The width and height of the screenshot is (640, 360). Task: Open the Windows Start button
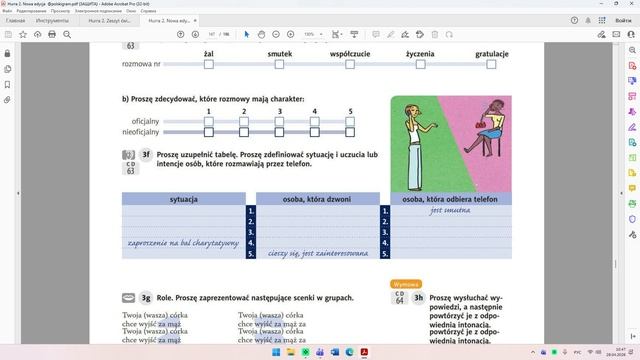coord(276,352)
